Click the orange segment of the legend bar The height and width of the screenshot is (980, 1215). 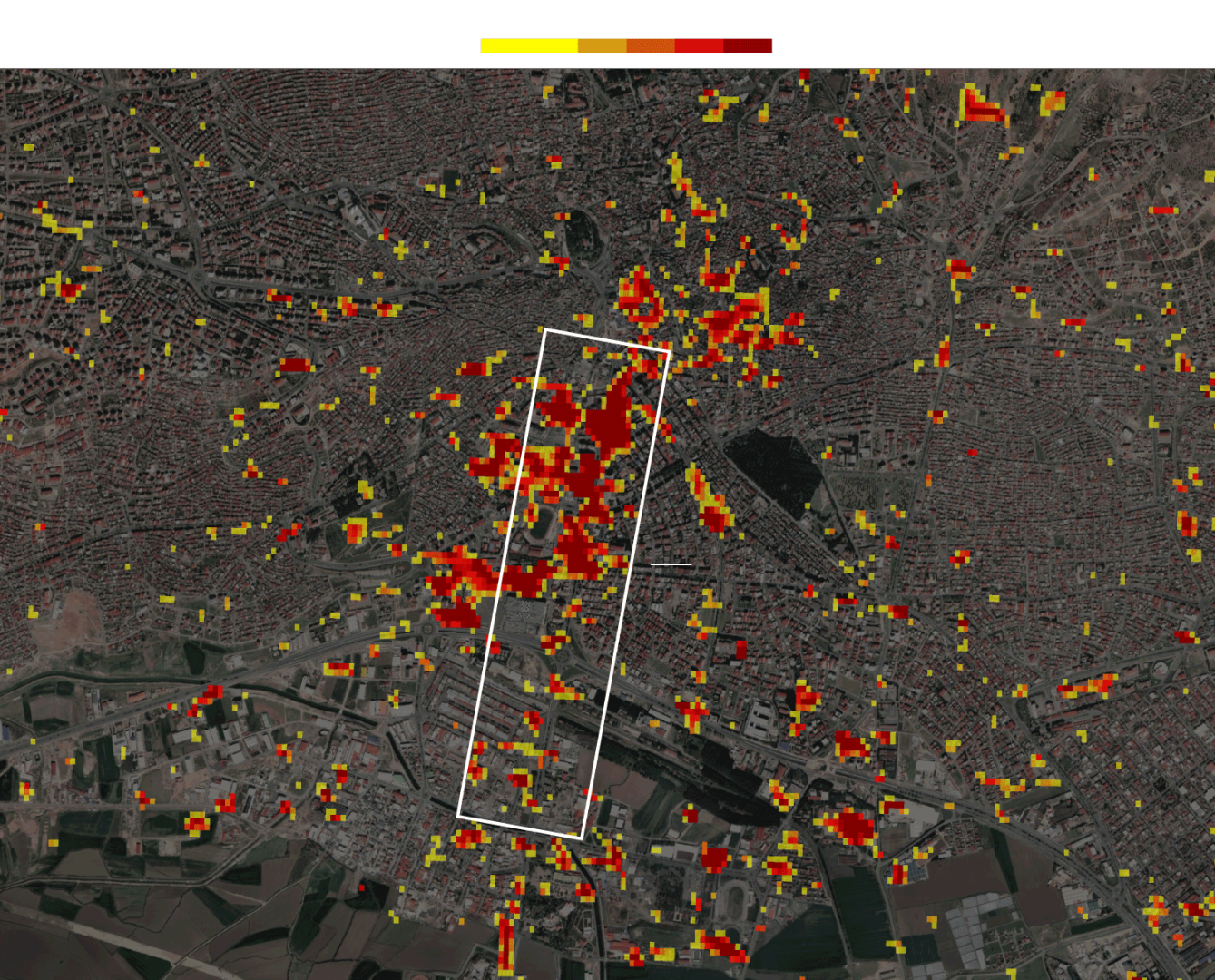tap(650, 46)
